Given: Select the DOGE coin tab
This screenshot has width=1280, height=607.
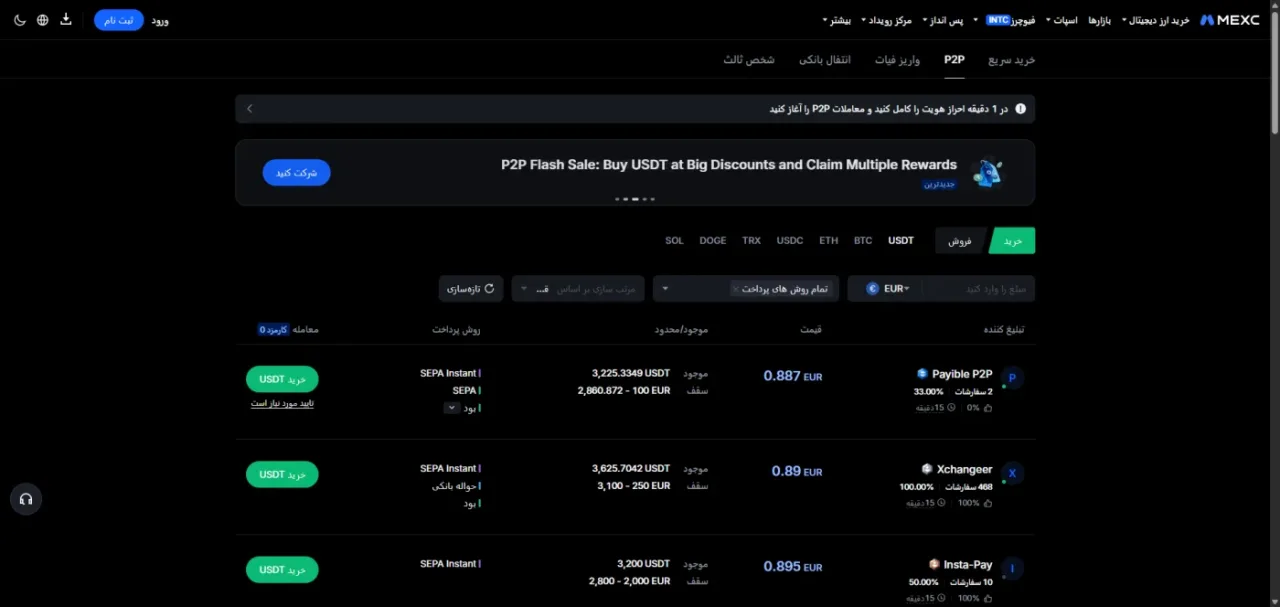Looking at the screenshot, I should [713, 241].
